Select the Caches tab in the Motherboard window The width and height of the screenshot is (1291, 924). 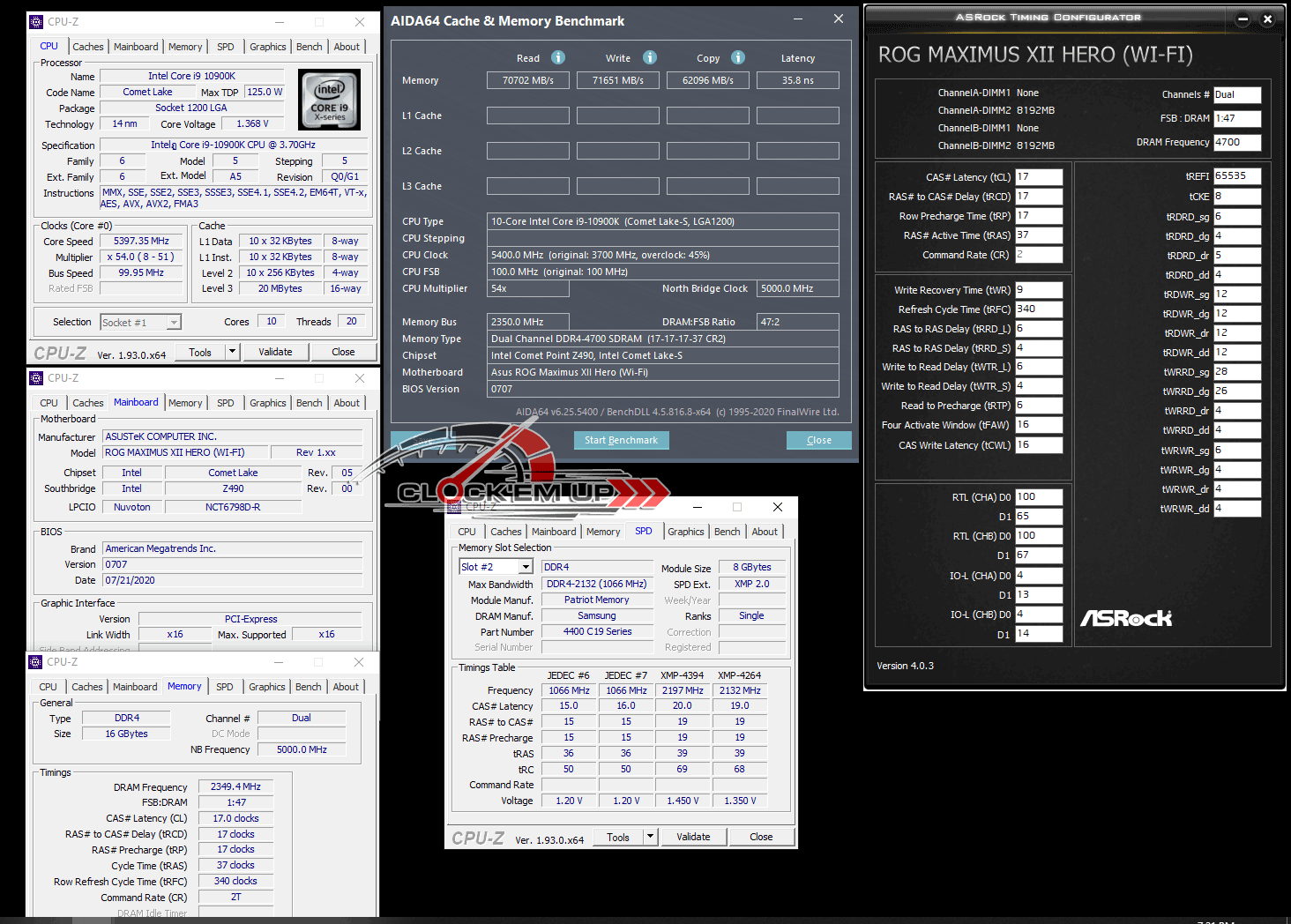point(87,403)
